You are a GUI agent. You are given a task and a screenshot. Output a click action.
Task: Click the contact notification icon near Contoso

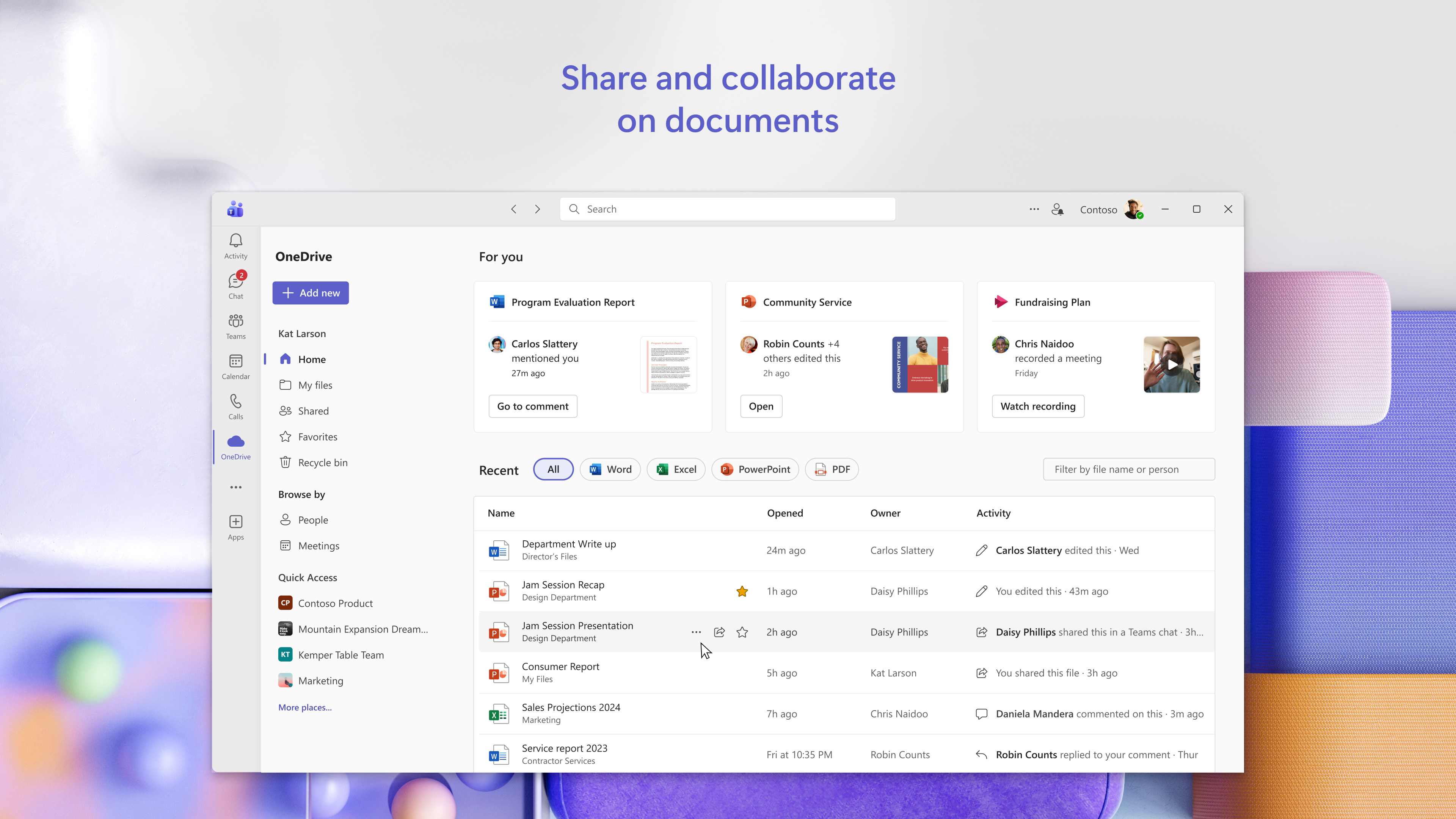1057,209
